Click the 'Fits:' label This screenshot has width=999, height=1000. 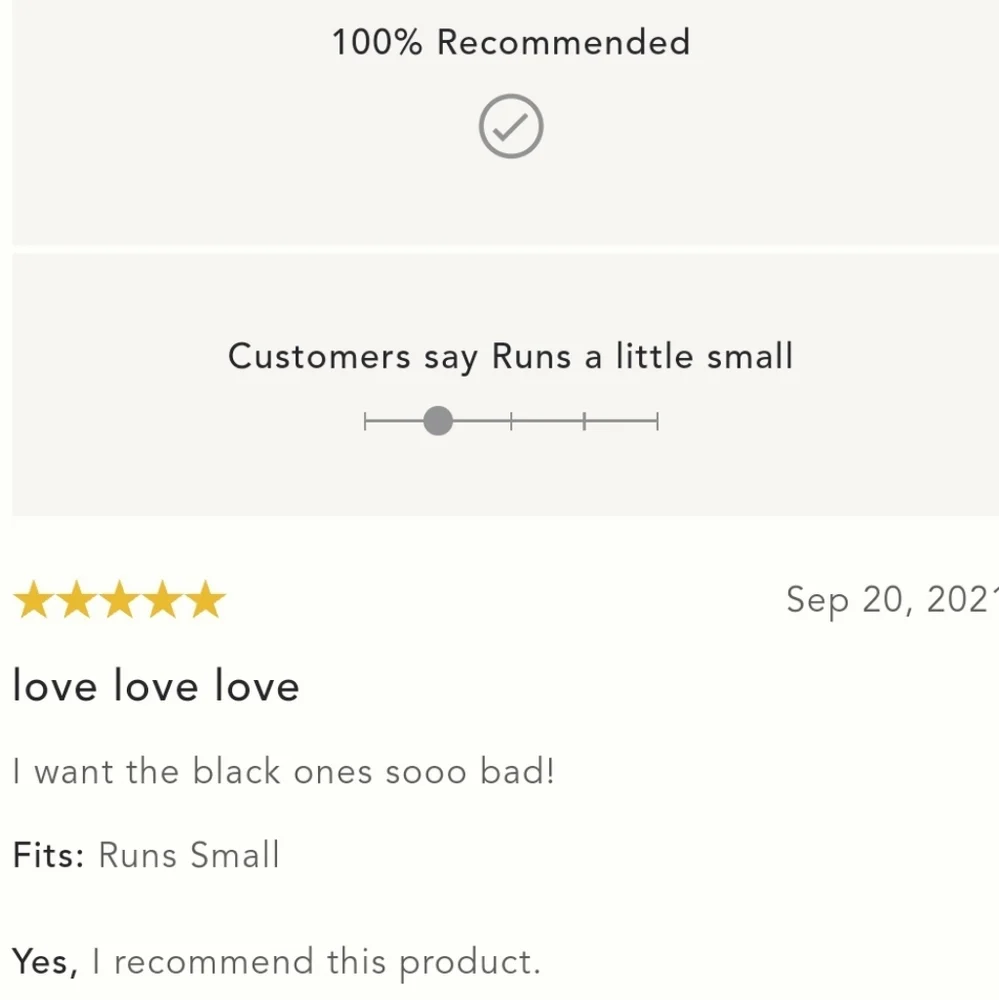(48, 855)
